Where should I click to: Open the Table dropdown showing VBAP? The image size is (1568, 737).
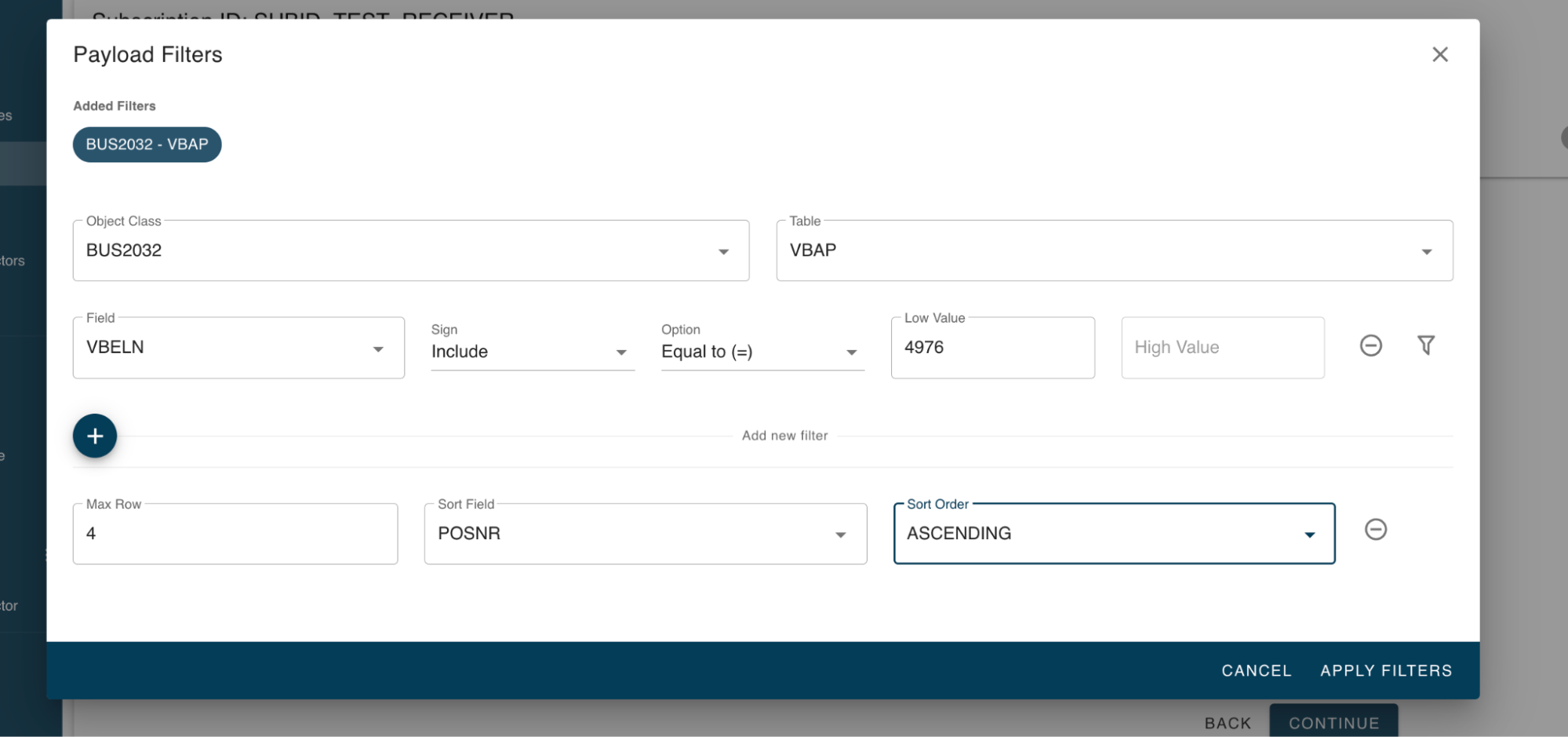[1114, 250]
